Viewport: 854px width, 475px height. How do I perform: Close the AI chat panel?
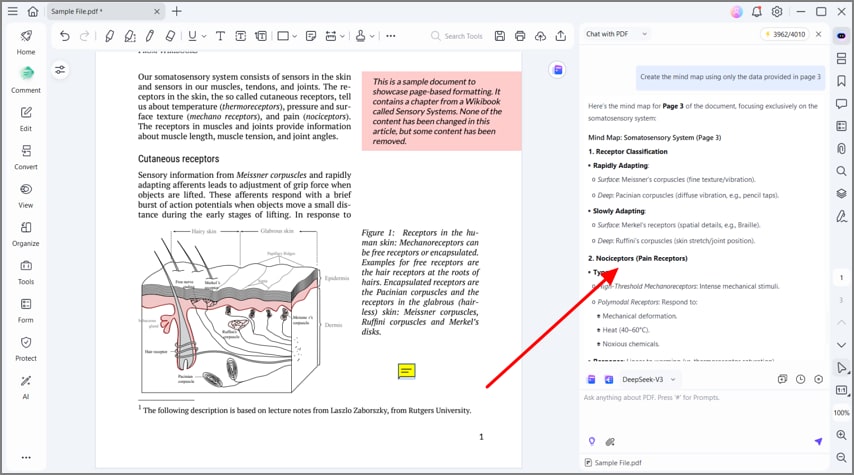click(x=819, y=34)
